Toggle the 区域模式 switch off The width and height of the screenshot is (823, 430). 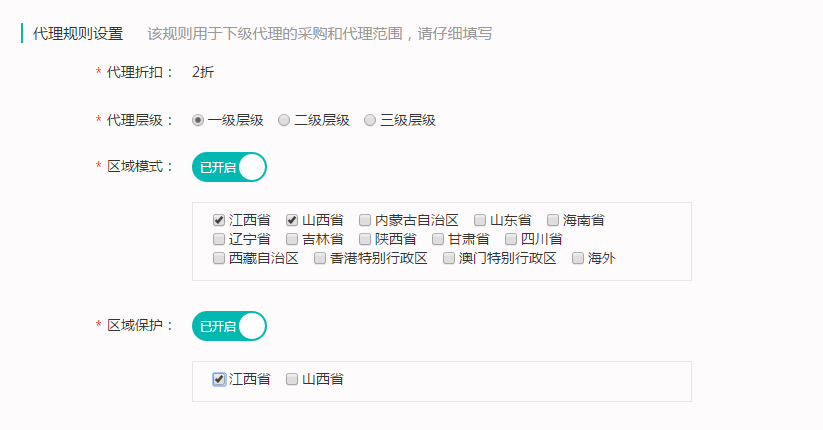pyautogui.click(x=229, y=167)
